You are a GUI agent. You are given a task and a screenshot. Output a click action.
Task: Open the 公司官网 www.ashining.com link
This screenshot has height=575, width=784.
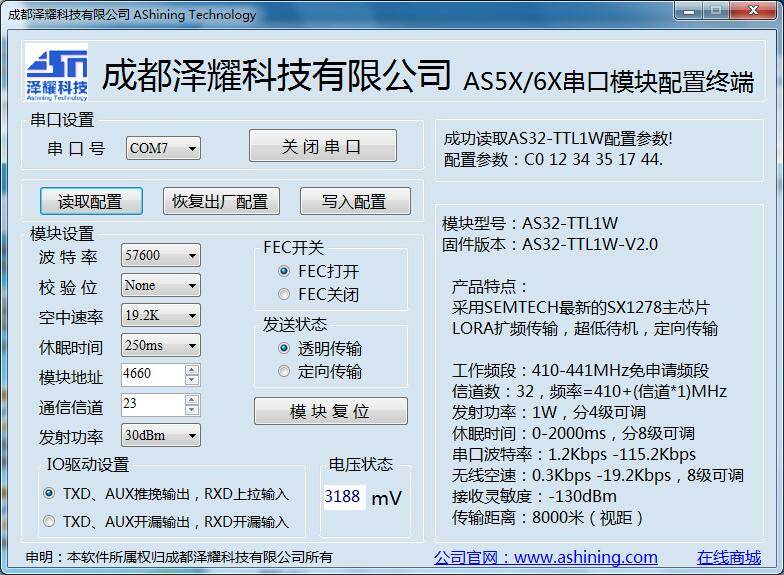pos(546,557)
